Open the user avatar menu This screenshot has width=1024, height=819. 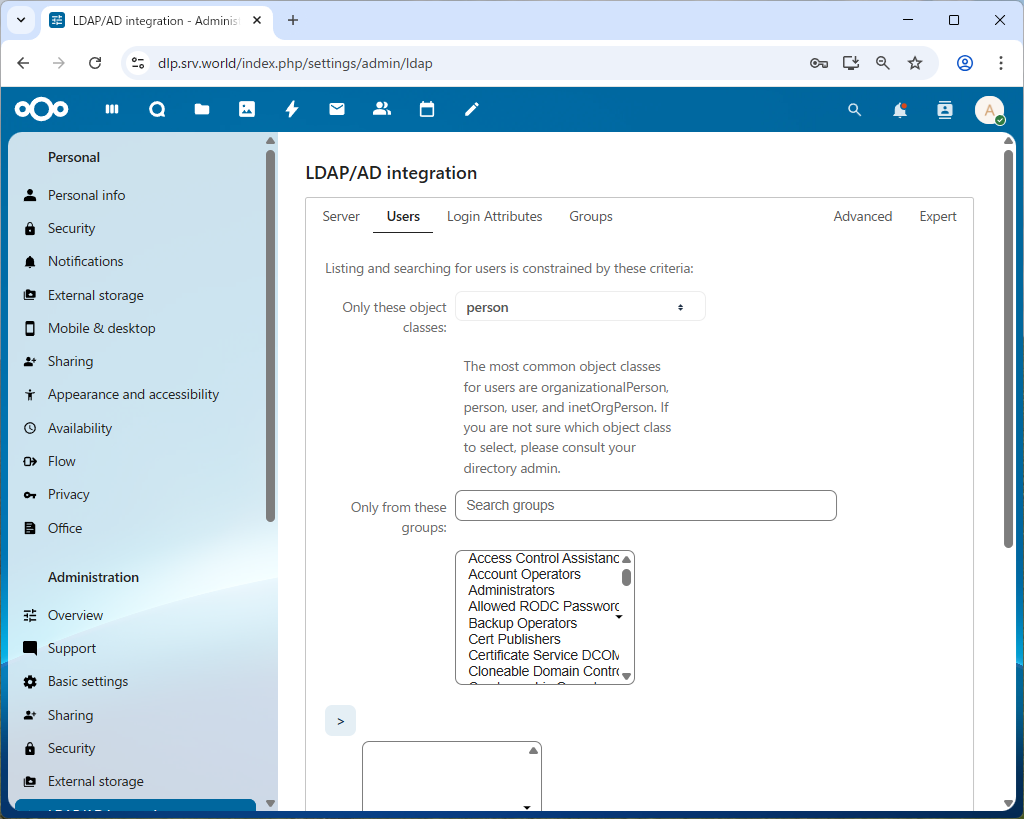pyautogui.click(x=989, y=110)
